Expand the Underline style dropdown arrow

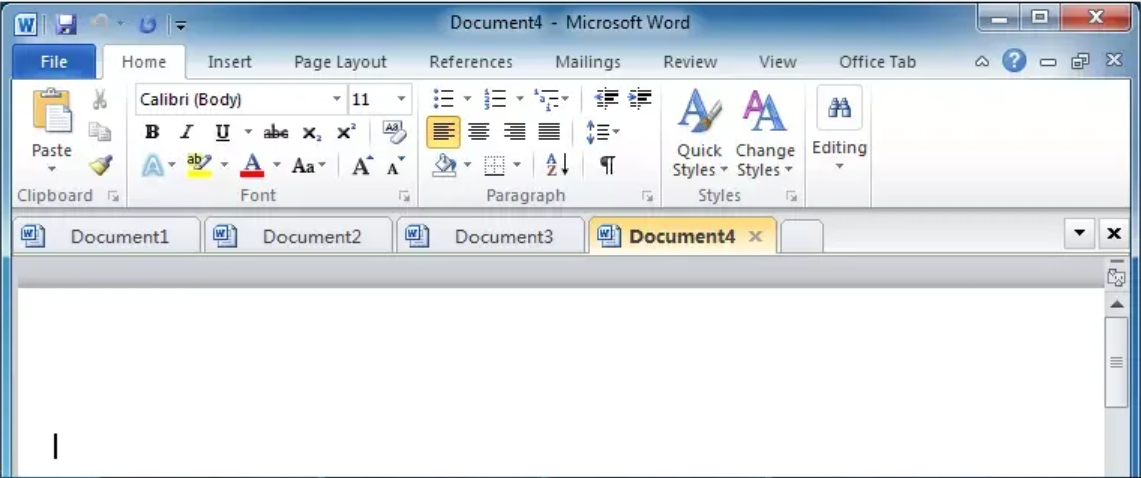tap(247, 132)
